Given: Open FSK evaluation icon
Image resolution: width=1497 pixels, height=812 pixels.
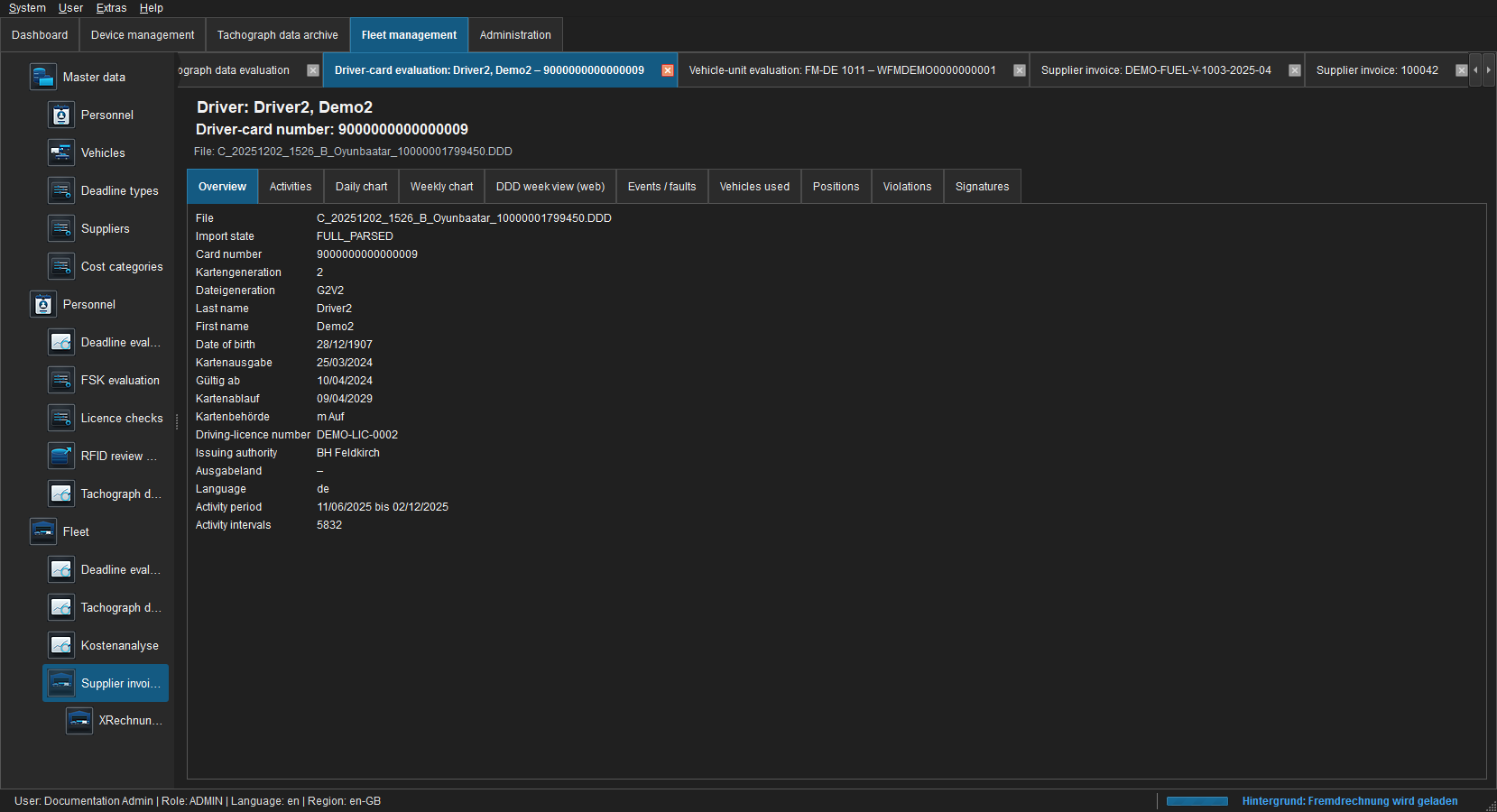Looking at the screenshot, I should 61,381.
